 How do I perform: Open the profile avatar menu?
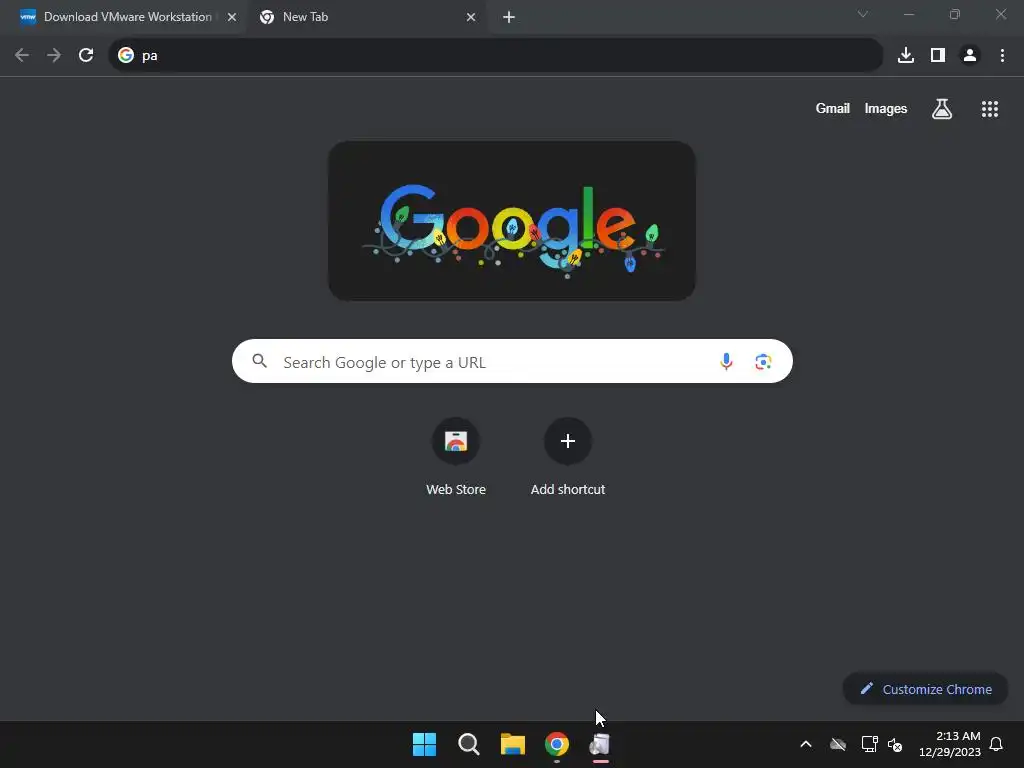970,56
